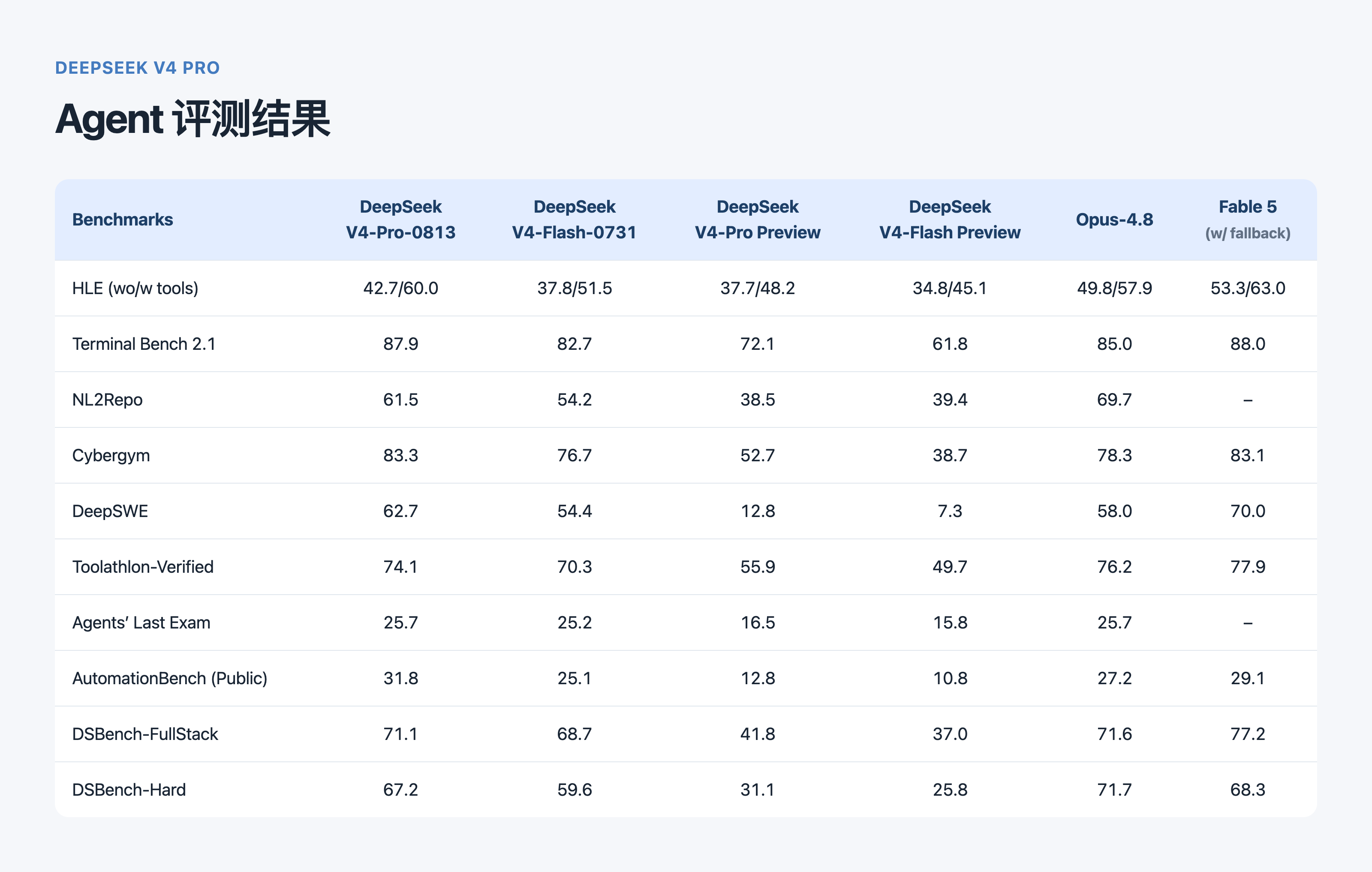The width and height of the screenshot is (1372, 872).
Task: Click the Terminal Bench value "85.0"
Action: 1114,344
